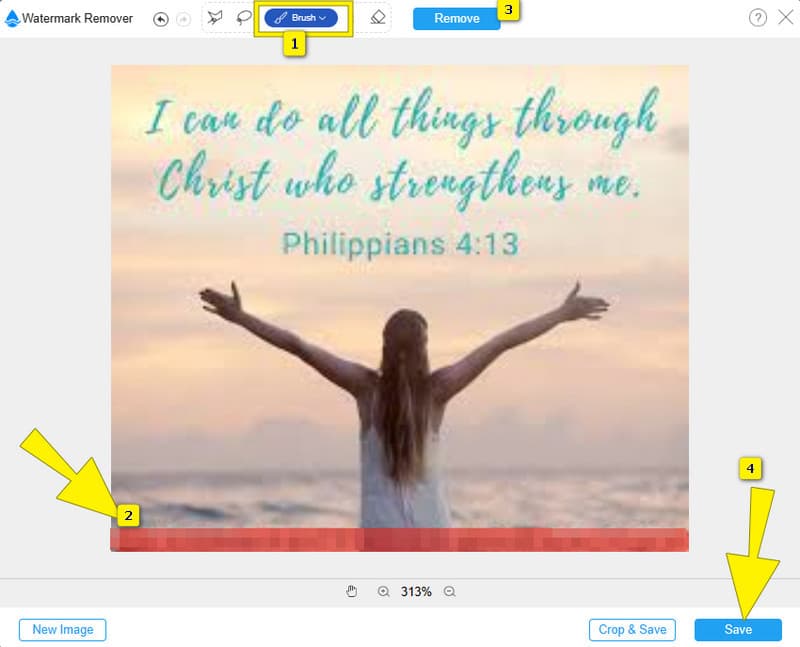Click the undo arrow icon
This screenshot has width=800, height=647.
tap(160, 19)
